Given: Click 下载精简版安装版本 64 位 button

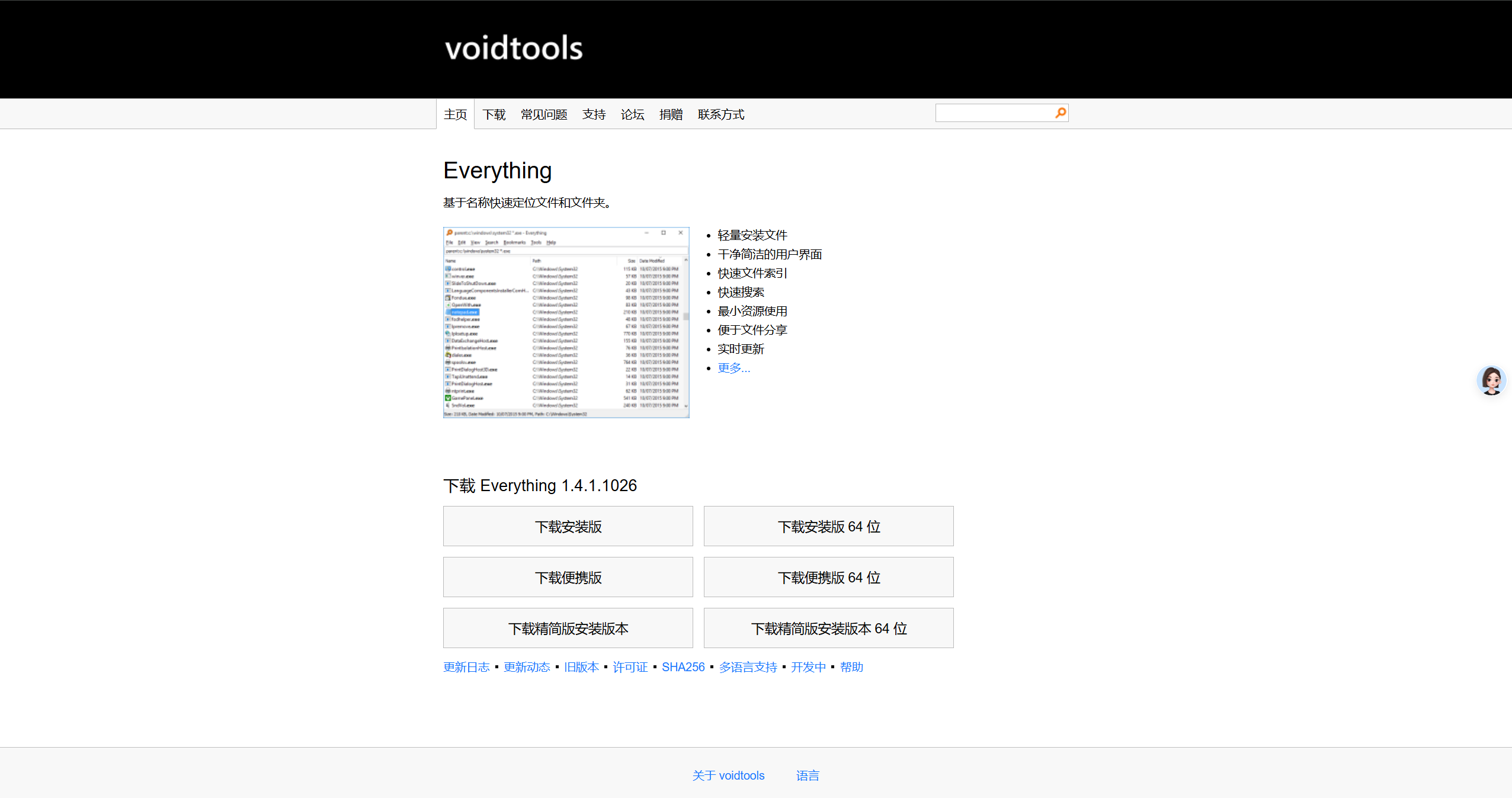Looking at the screenshot, I should (x=828, y=628).
